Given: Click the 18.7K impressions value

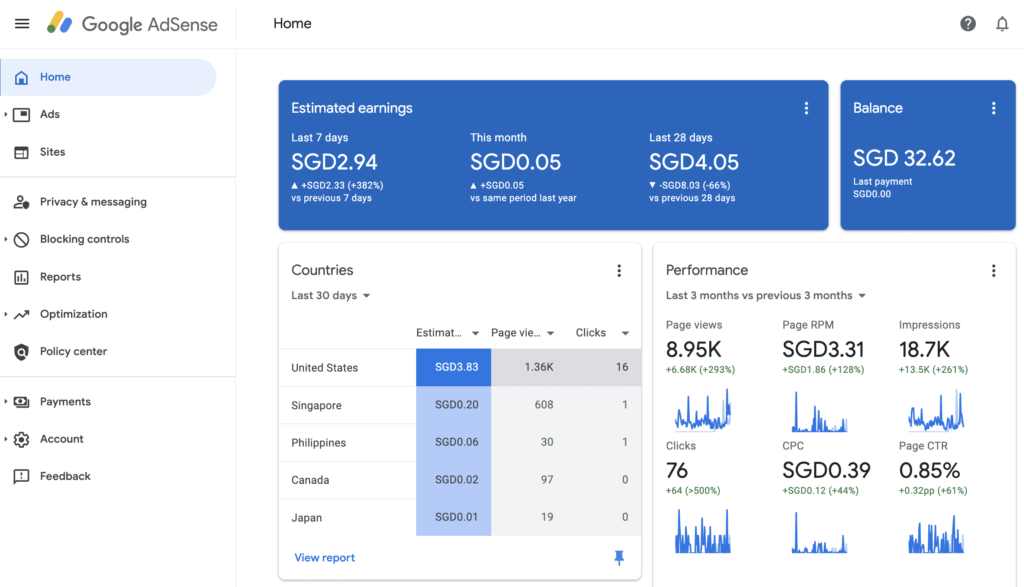Looking at the screenshot, I should tap(924, 349).
